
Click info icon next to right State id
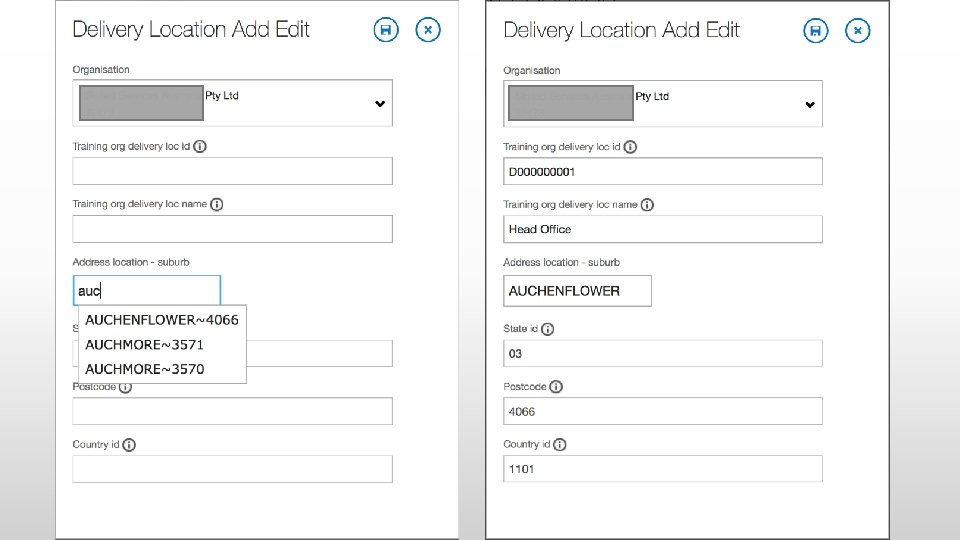(548, 329)
